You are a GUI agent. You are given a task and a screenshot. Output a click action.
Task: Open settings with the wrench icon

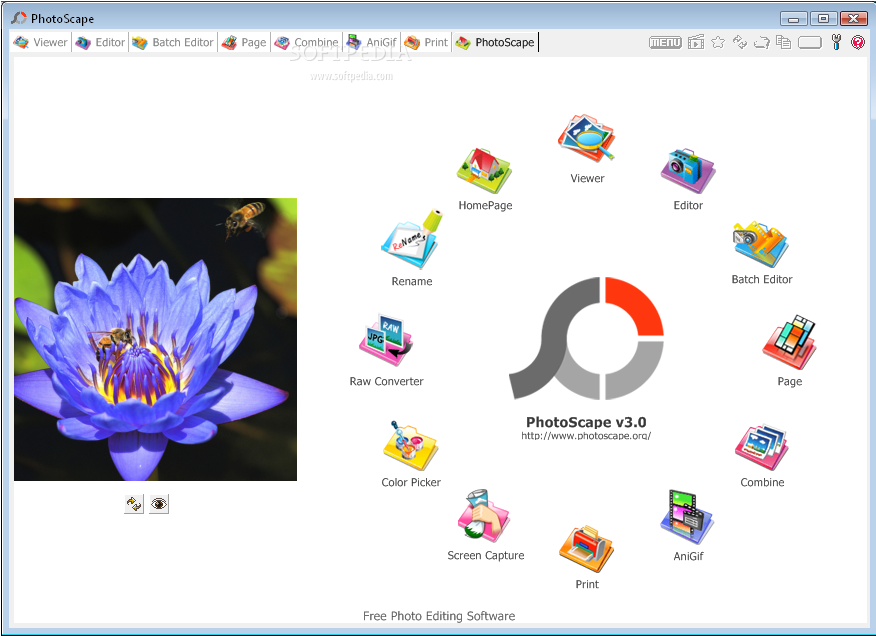(836, 42)
